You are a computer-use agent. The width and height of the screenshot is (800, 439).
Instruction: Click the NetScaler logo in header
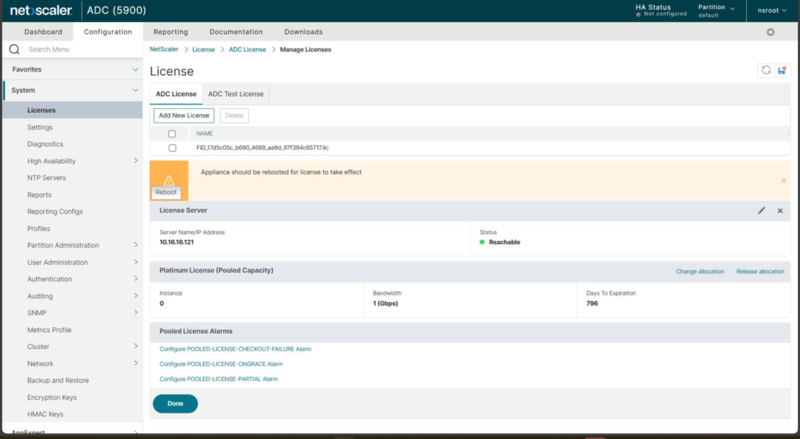pos(41,10)
